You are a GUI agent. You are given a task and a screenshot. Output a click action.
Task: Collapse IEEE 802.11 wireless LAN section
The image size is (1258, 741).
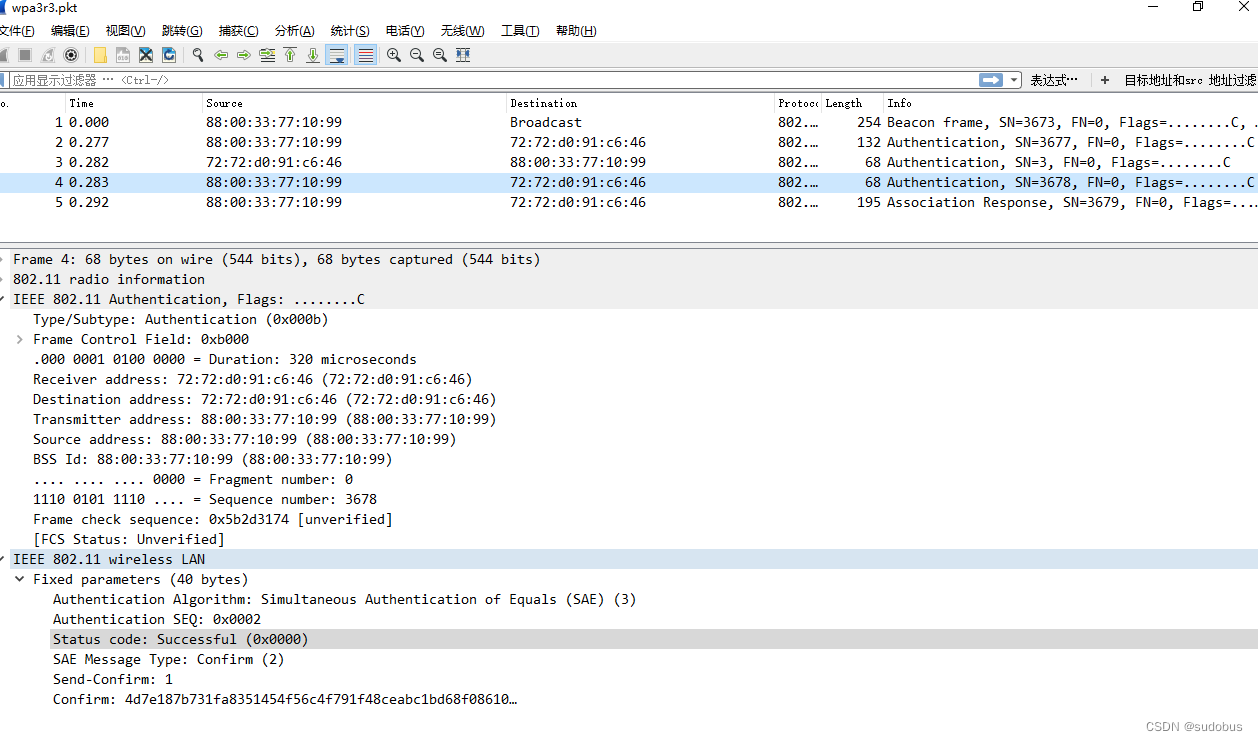point(3,559)
